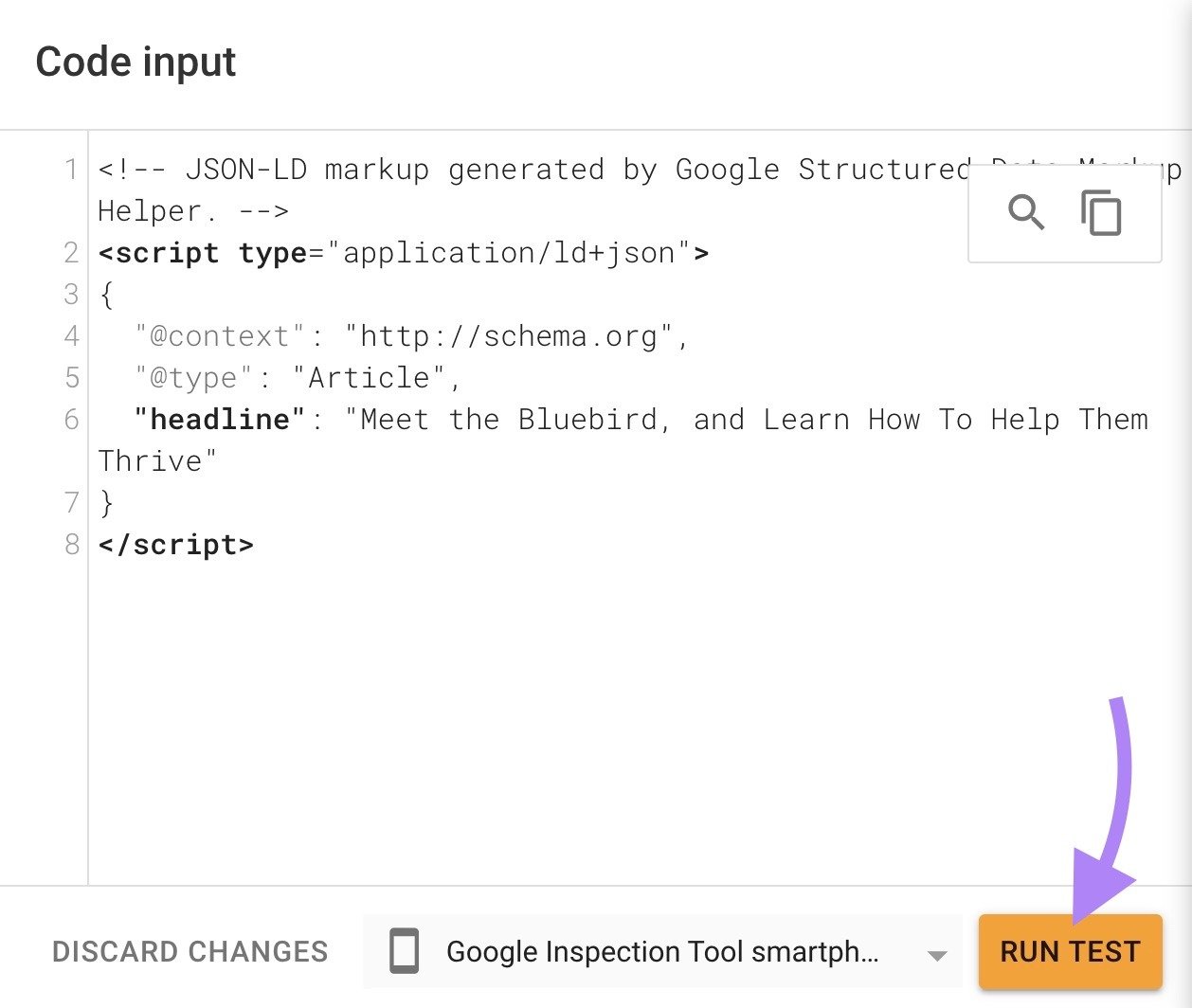
Task: Click DISCARD CHANGES
Action: point(190,951)
